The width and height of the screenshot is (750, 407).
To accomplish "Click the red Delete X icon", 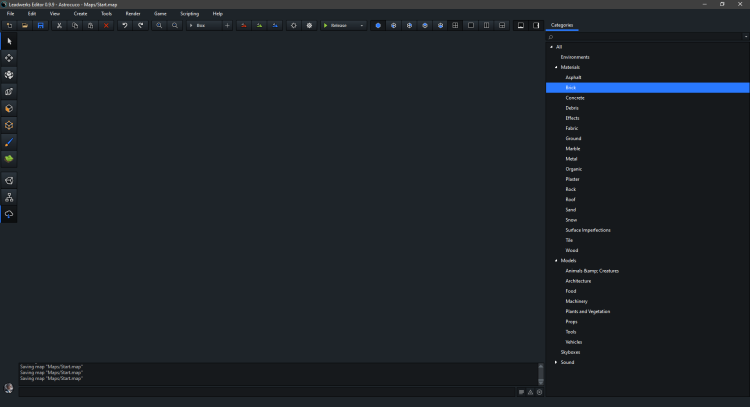I will [x=106, y=25].
